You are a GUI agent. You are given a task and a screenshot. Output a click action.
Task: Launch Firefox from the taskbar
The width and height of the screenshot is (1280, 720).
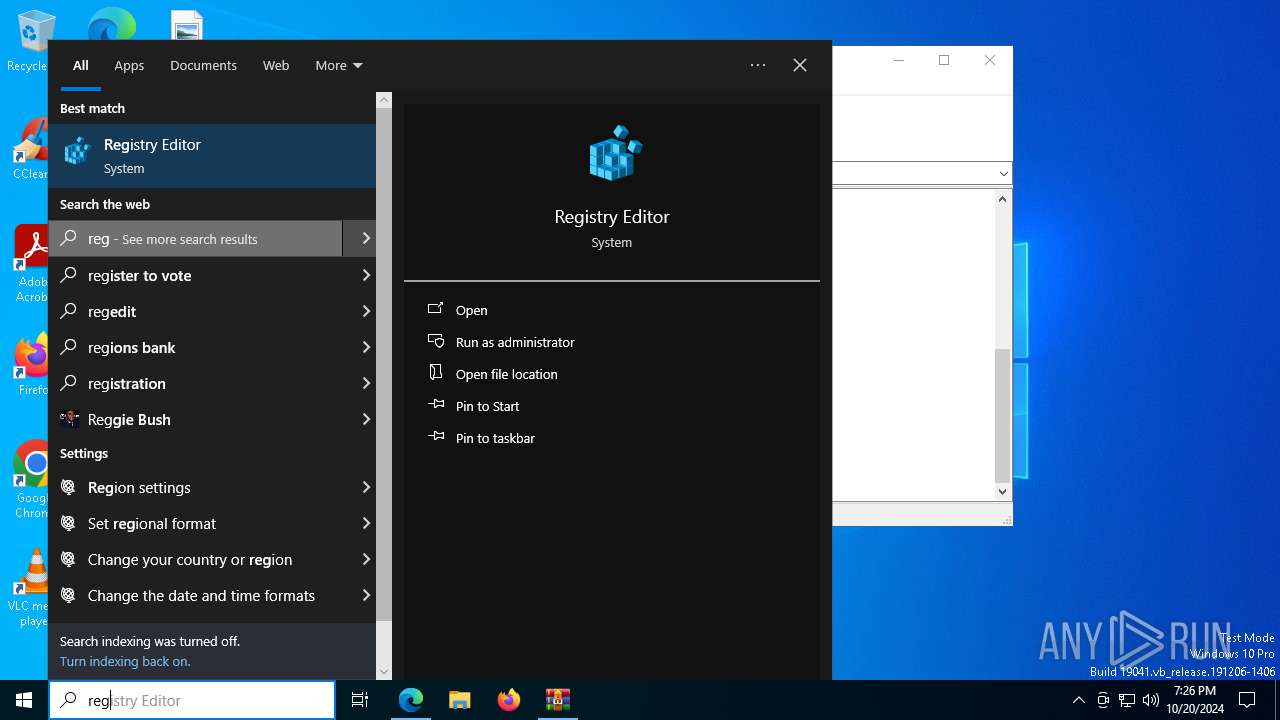coord(509,700)
